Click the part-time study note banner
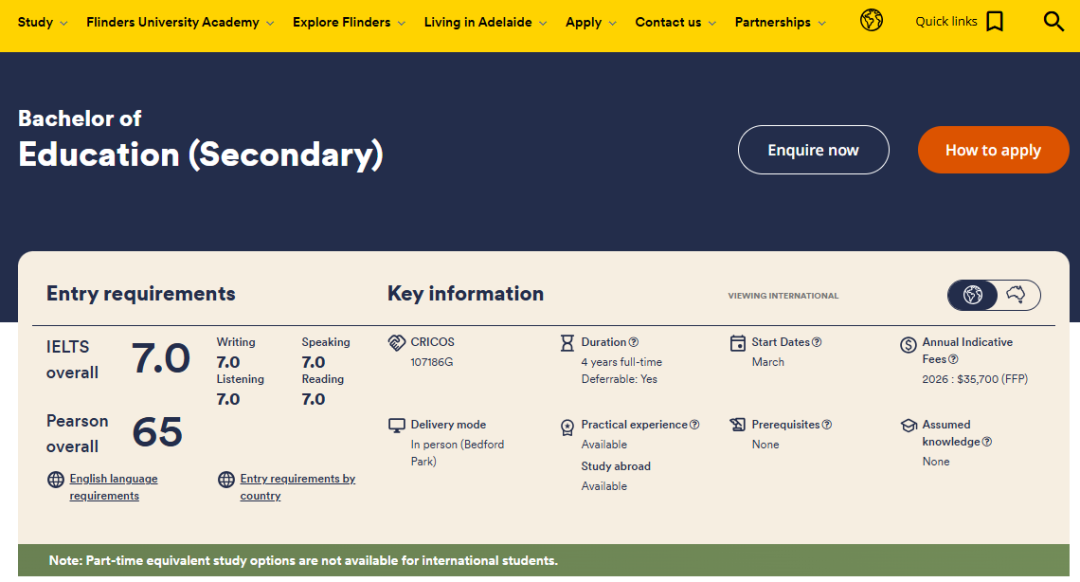 click(543, 561)
